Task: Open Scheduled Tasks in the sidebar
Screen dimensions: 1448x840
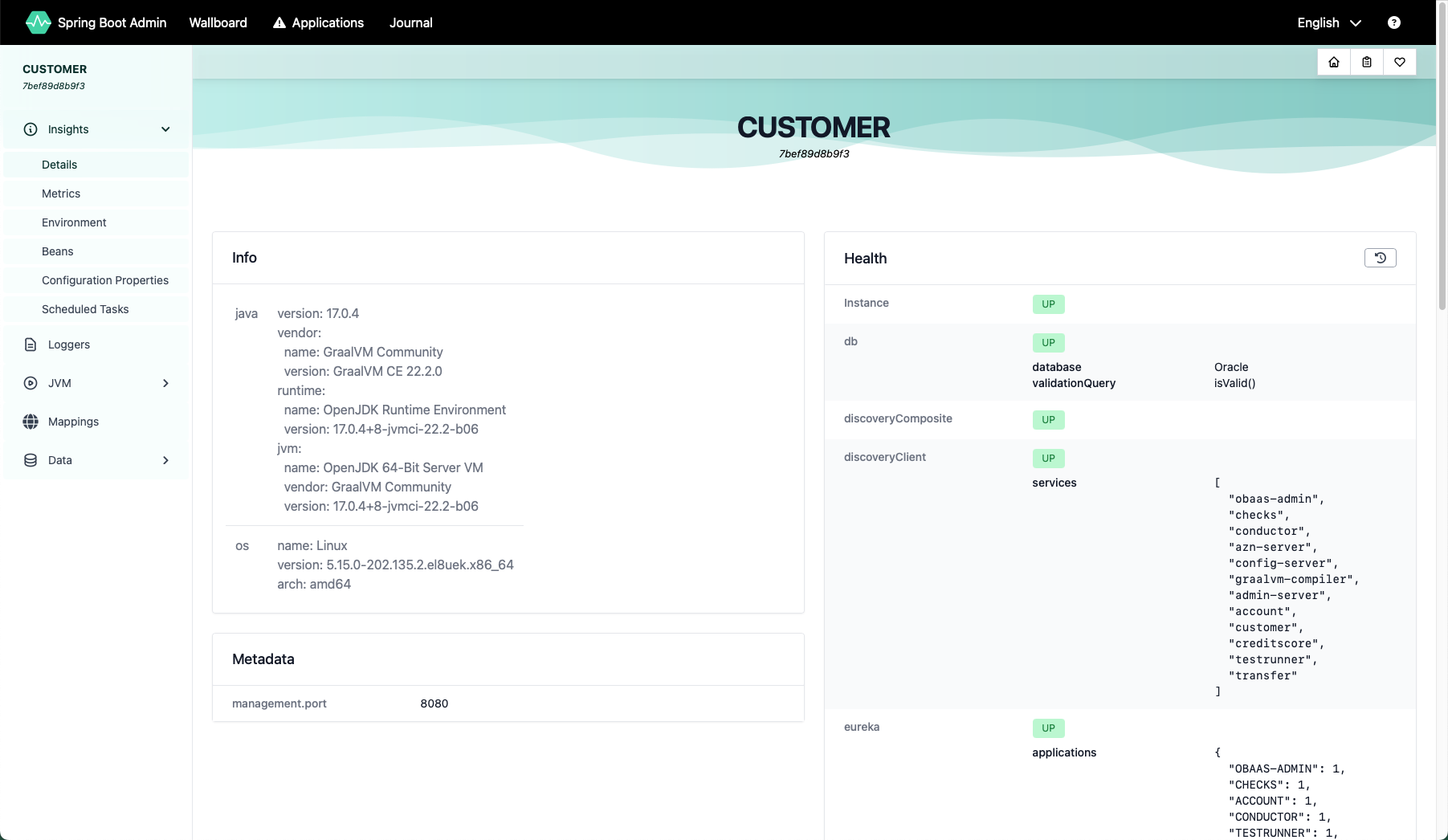Action: (85, 309)
